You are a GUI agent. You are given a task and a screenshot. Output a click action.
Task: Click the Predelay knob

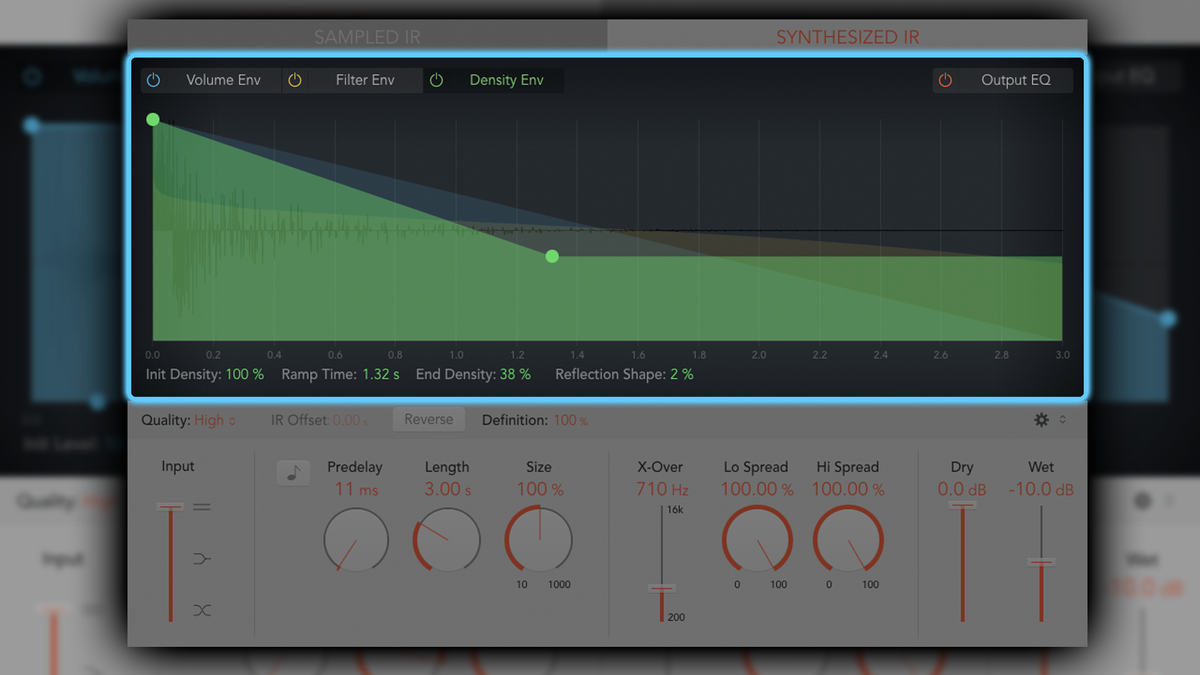(x=356, y=540)
